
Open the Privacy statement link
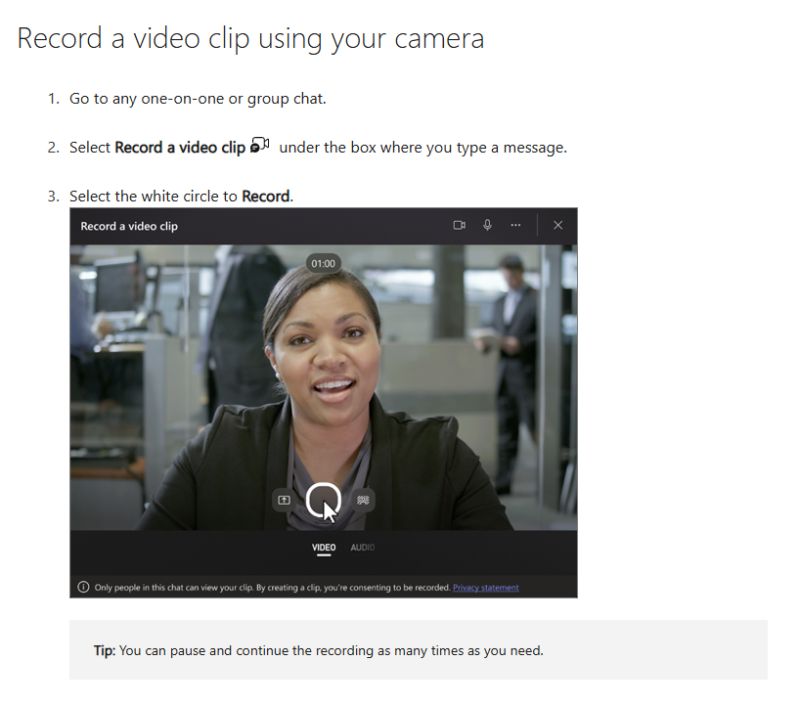pos(486,587)
